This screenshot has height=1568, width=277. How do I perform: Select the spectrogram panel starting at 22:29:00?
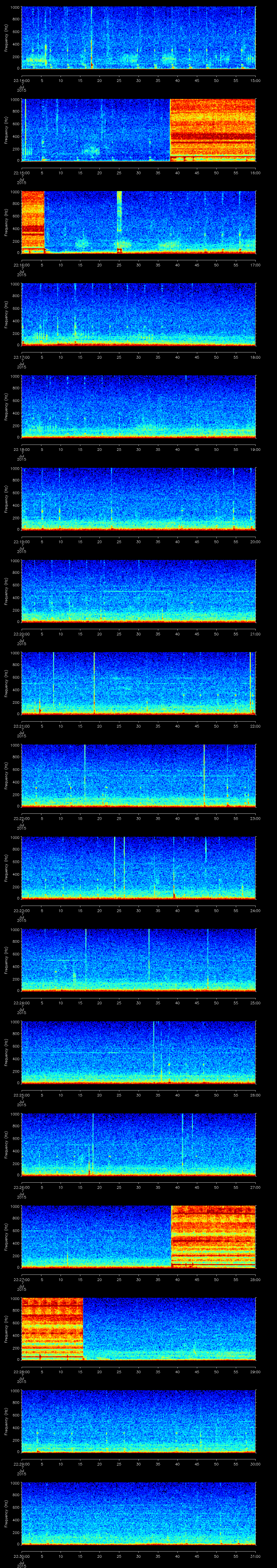[x=139, y=1421]
